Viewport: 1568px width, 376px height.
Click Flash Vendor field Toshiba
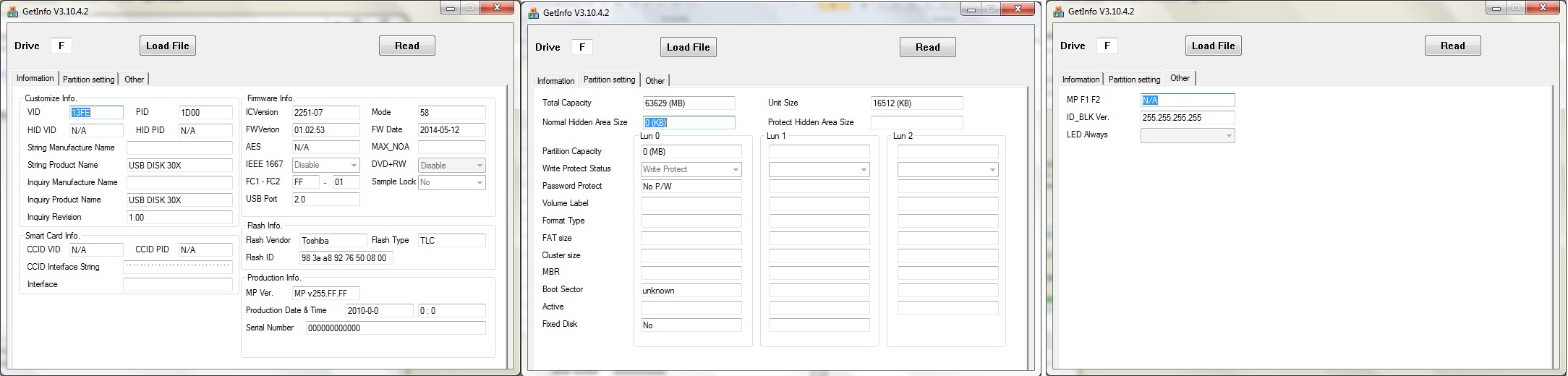click(x=333, y=240)
